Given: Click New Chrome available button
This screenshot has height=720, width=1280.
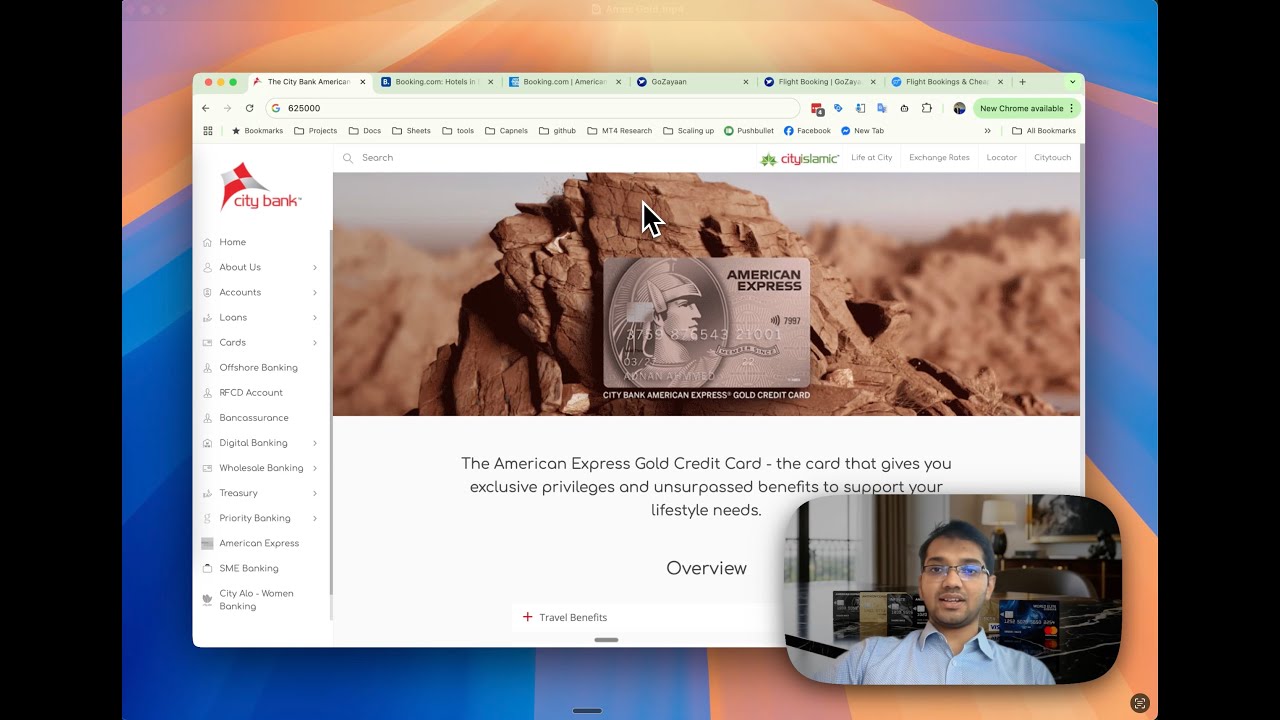Looking at the screenshot, I should click(1027, 108).
